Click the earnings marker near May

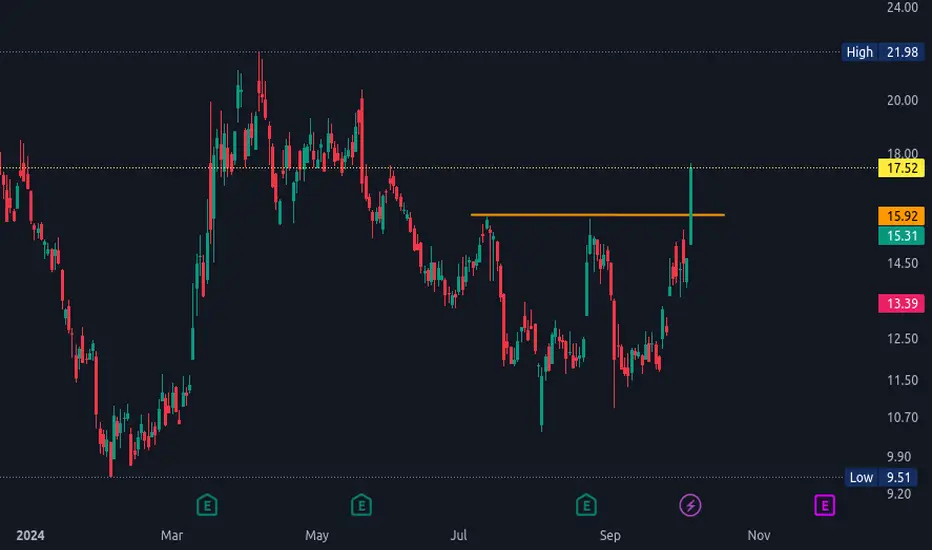pyautogui.click(x=361, y=505)
